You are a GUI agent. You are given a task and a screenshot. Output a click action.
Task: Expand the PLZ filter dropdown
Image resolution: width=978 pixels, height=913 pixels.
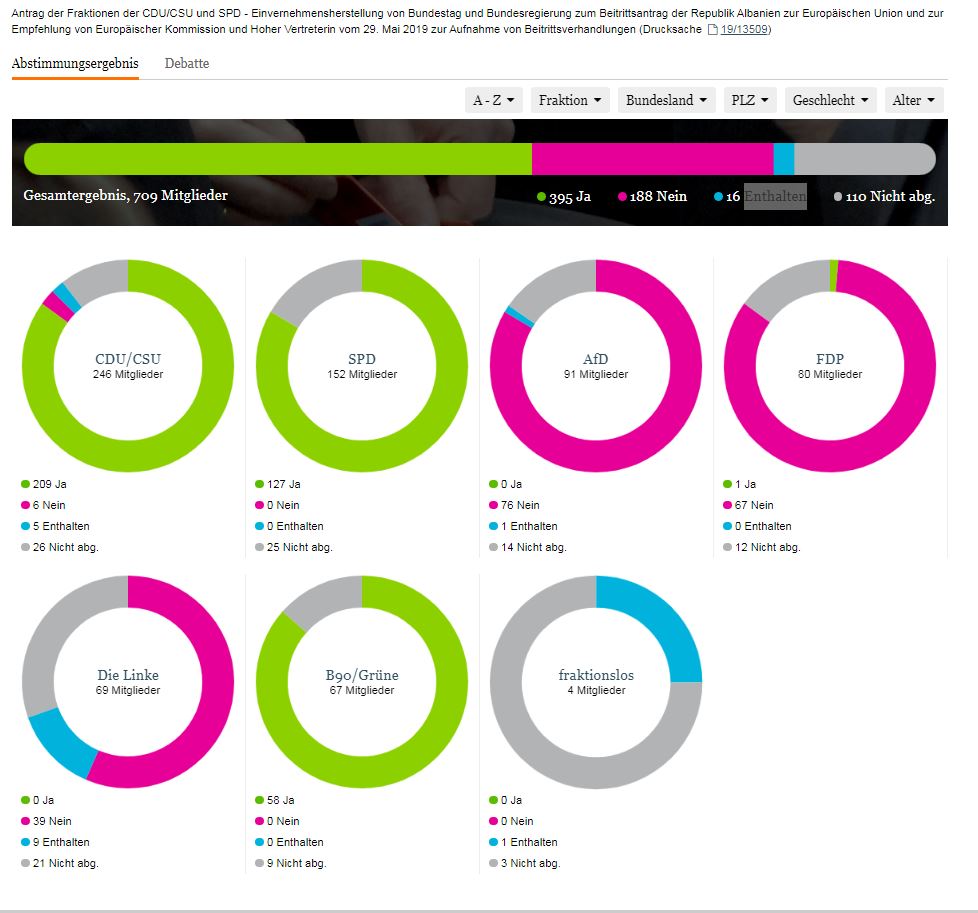[x=749, y=100]
